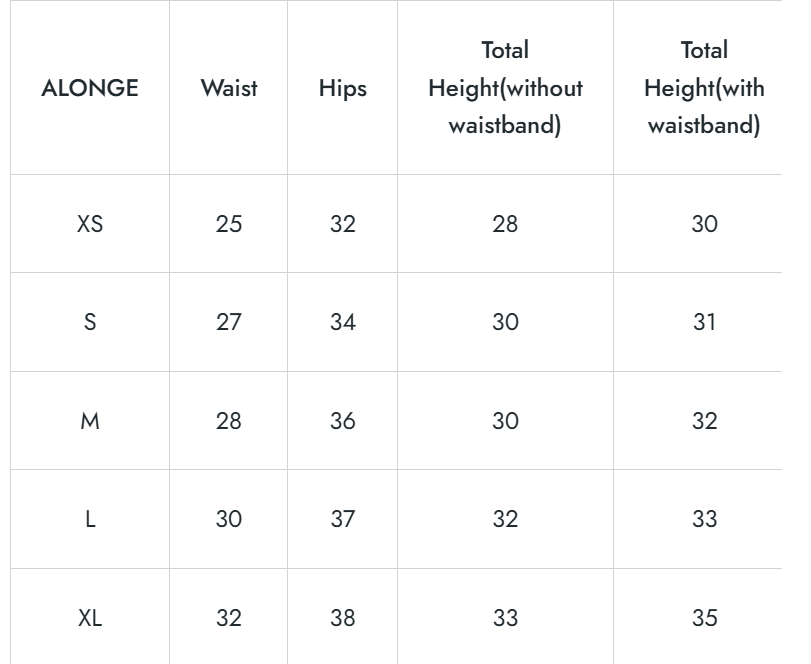Click S height with waistband 31

pos(704,322)
